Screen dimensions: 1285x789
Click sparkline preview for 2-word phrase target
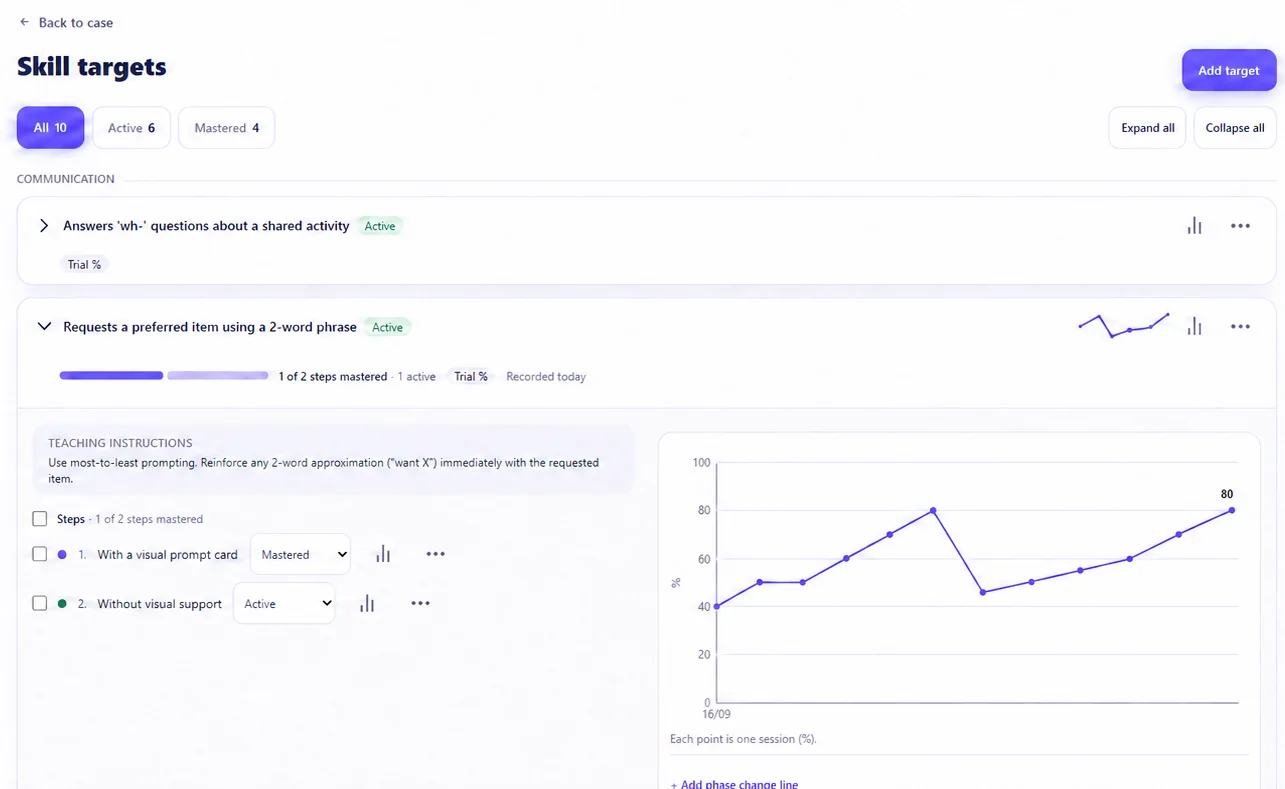[x=1123, y=325]
